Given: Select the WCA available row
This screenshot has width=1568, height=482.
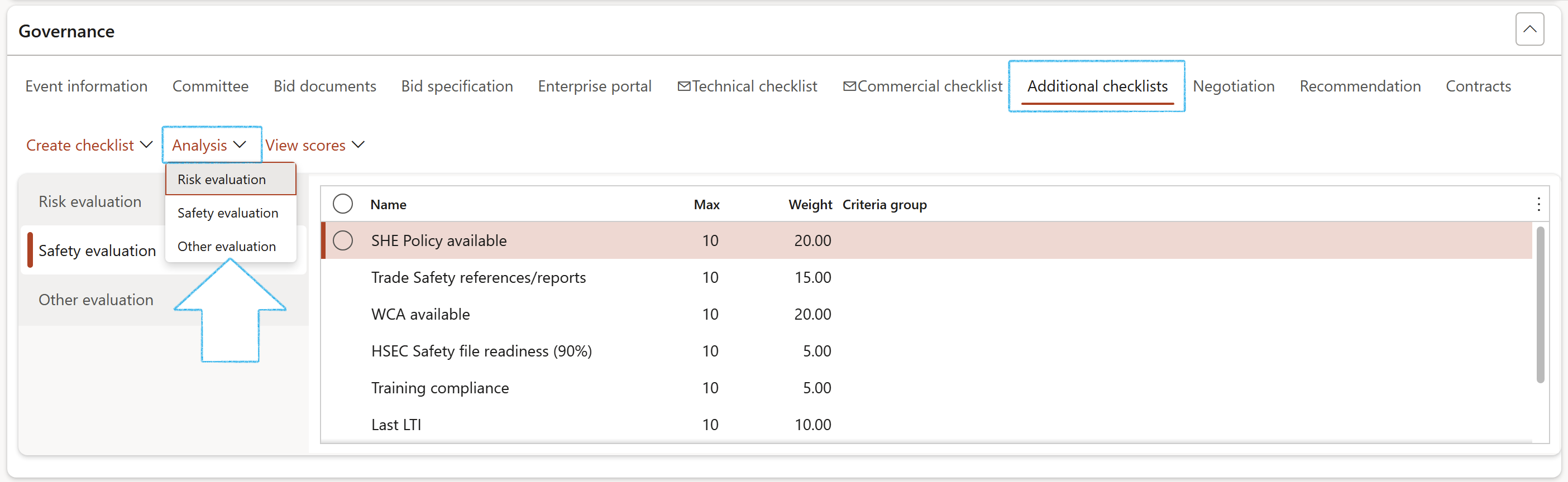Looking at the screenshot, I should [x=420, y=314].
